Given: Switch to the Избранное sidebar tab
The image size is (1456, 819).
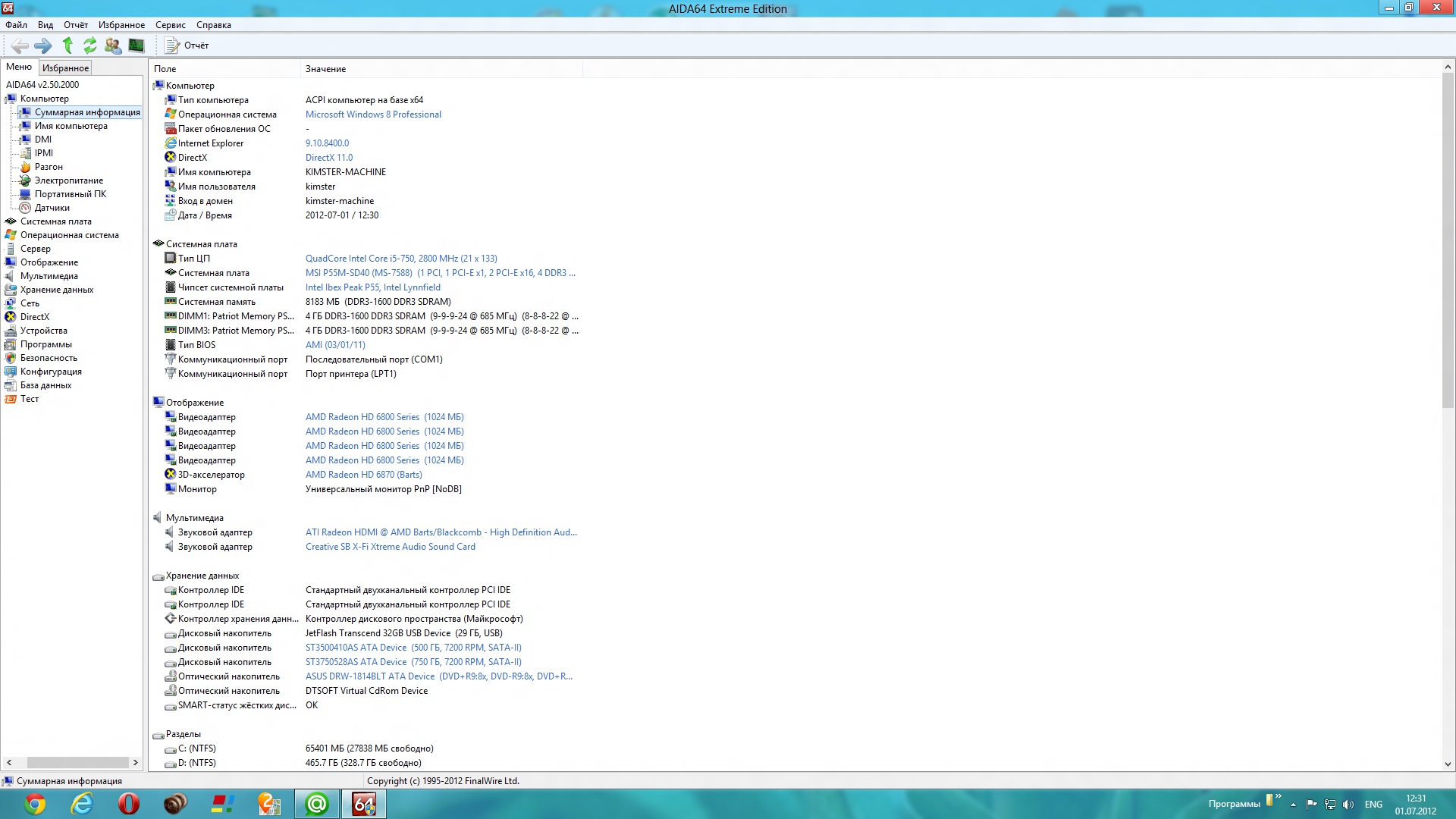Looking at the screenshot, I should point(65,68).
